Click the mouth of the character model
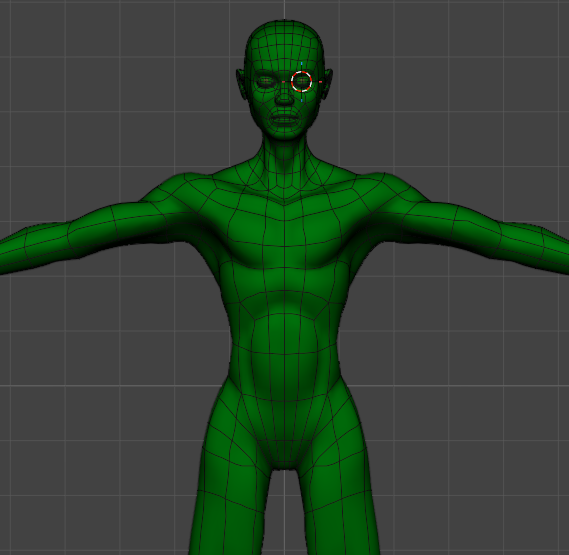Image resolution: width=569 pixels, height=555 pixels. coord(284,119)
